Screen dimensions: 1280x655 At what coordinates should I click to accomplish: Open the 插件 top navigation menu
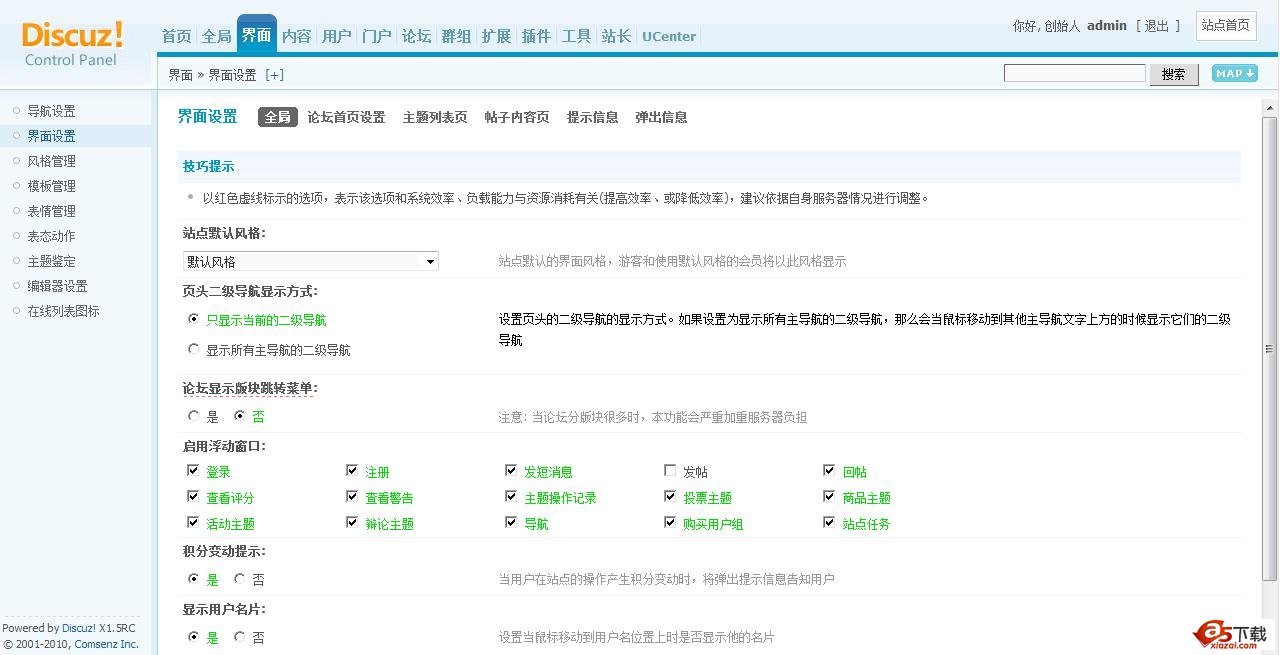click(536, 36)
